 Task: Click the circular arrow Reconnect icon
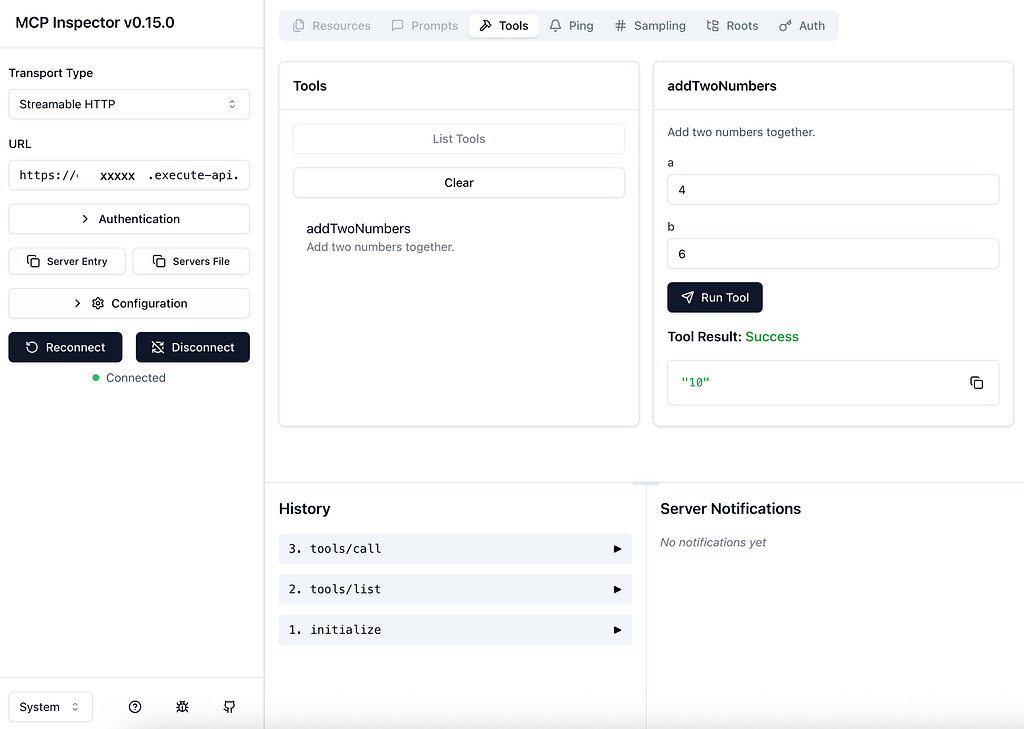click(31, 348)
